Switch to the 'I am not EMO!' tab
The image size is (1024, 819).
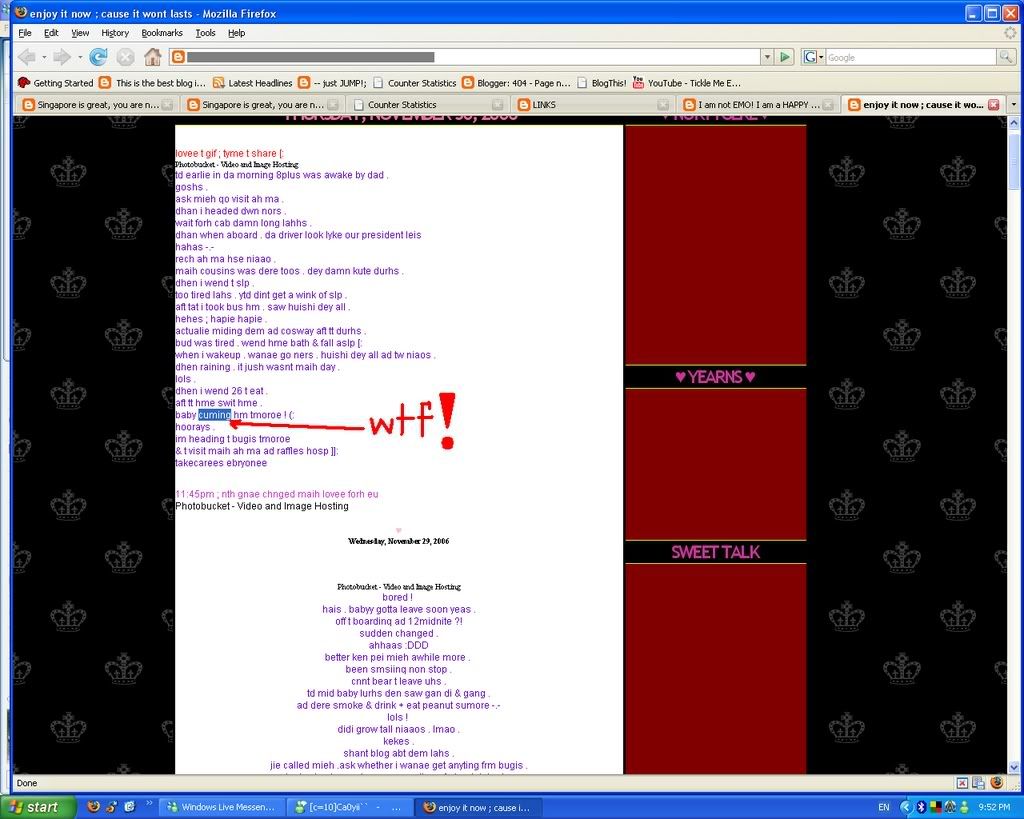click(757, 104)
